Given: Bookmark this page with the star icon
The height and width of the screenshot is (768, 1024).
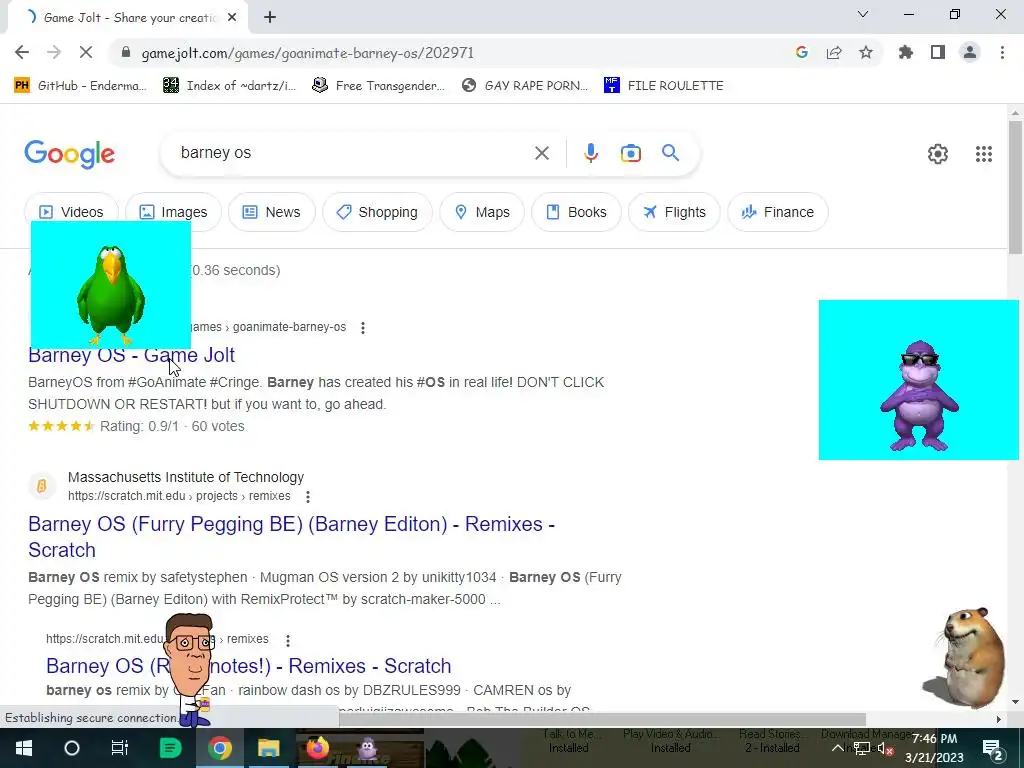Looking at the screenshot, I should click(x=866, y=53).
